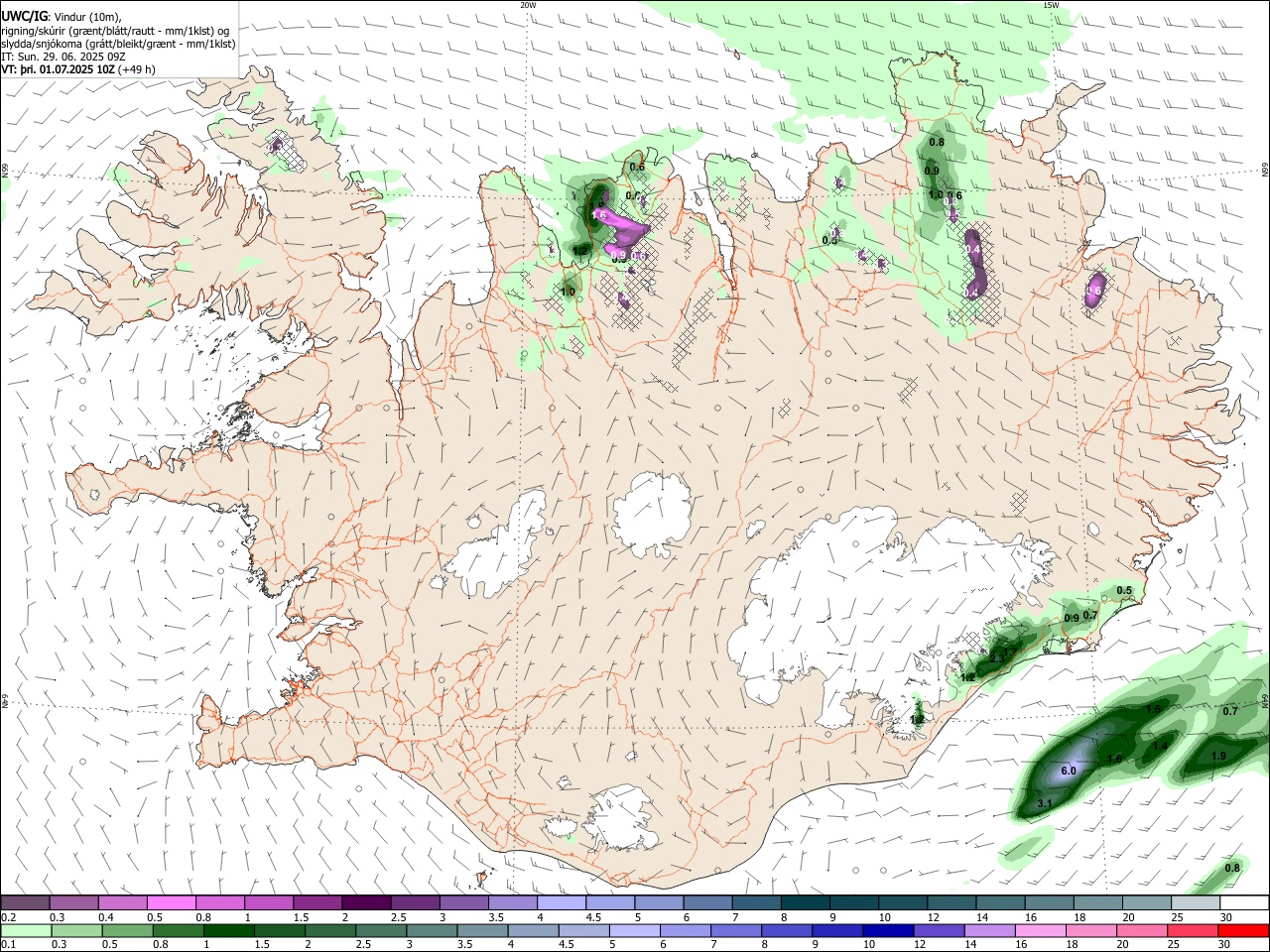This screenshot has width=1270, height=952.
Task: Click the '6.0' rainfall value offshore southeast
Action: coord(1069,771)
